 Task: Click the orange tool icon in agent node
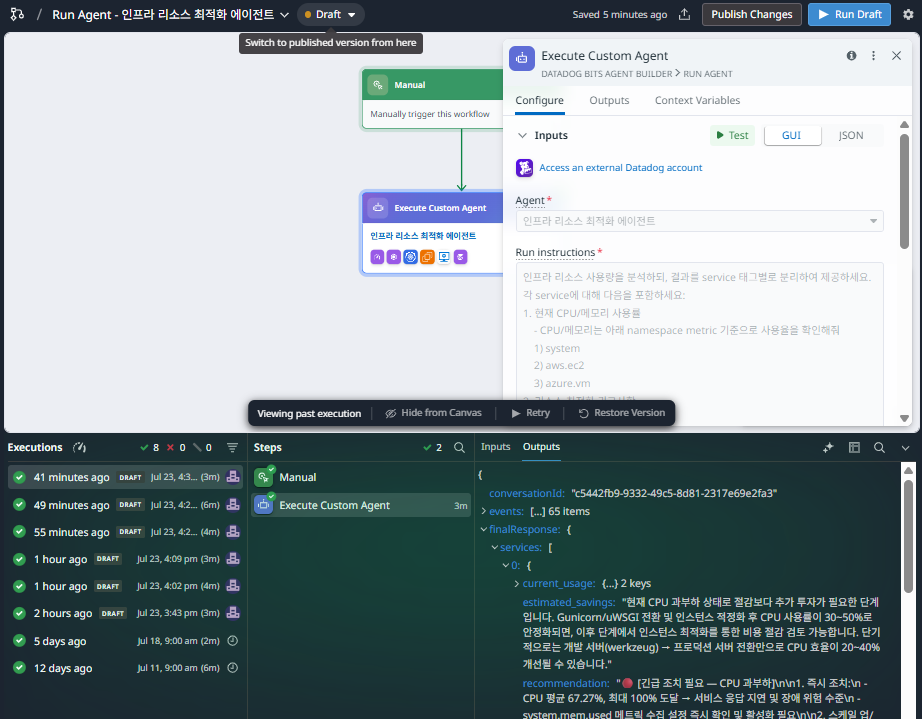click(427, 257)
